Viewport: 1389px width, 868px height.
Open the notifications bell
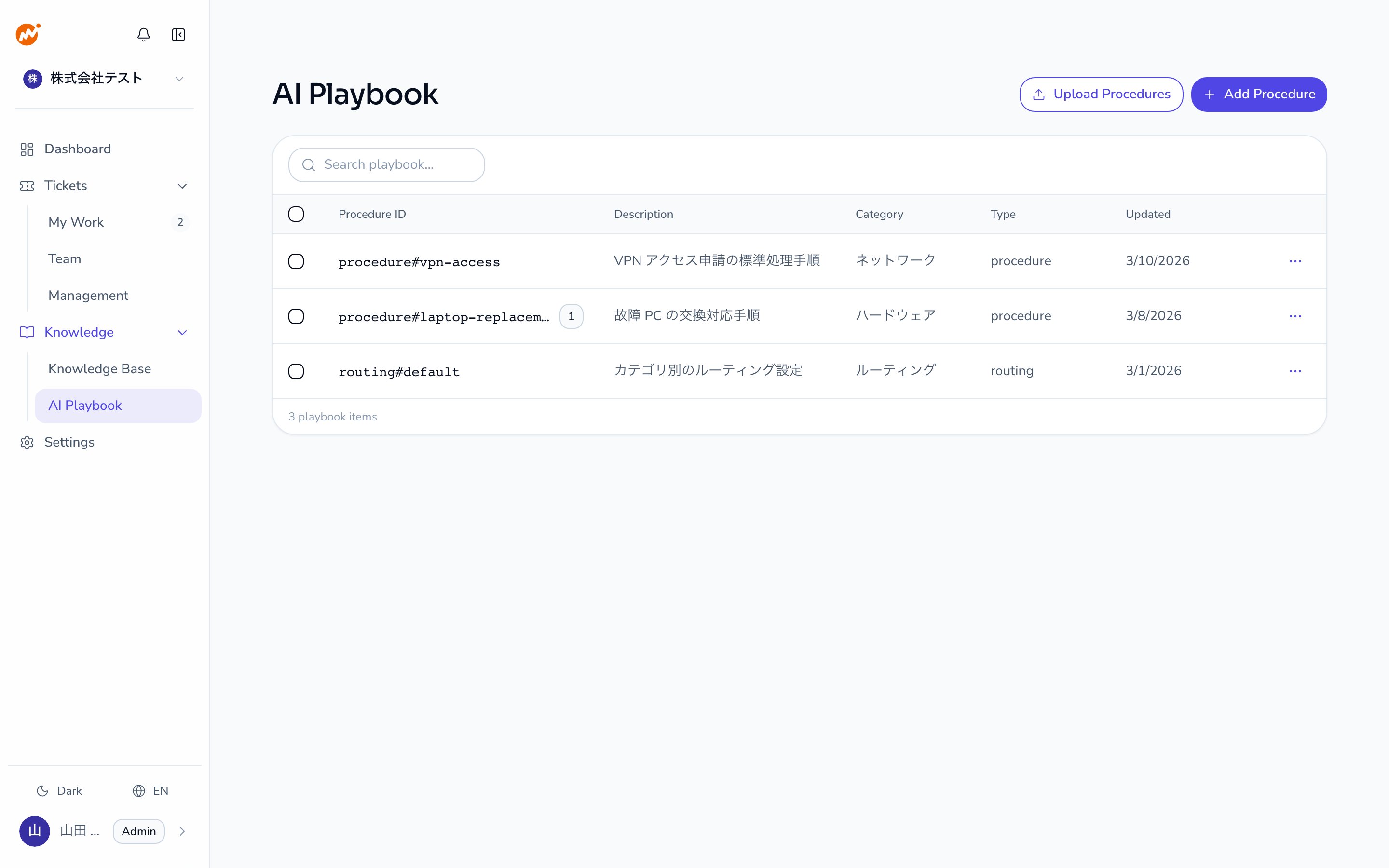[144, 34]
